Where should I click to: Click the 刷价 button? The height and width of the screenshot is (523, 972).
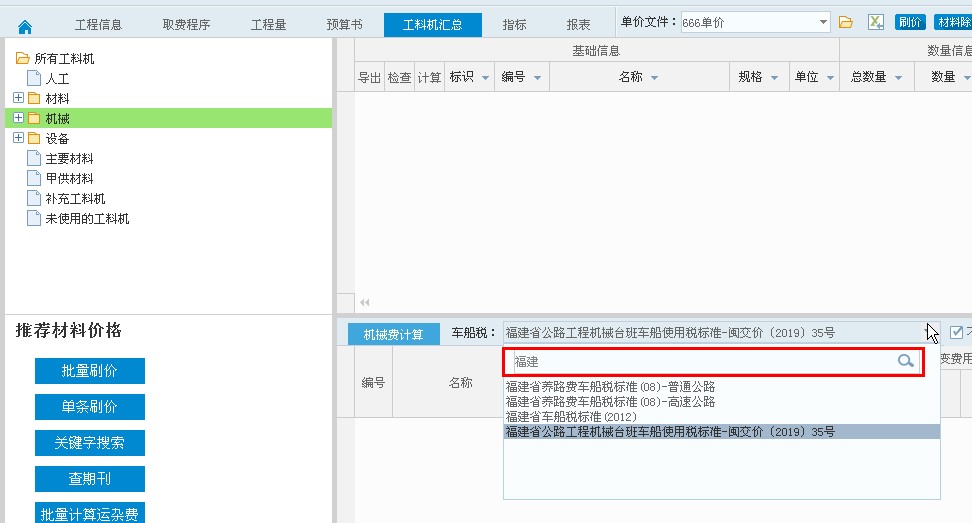910,22
